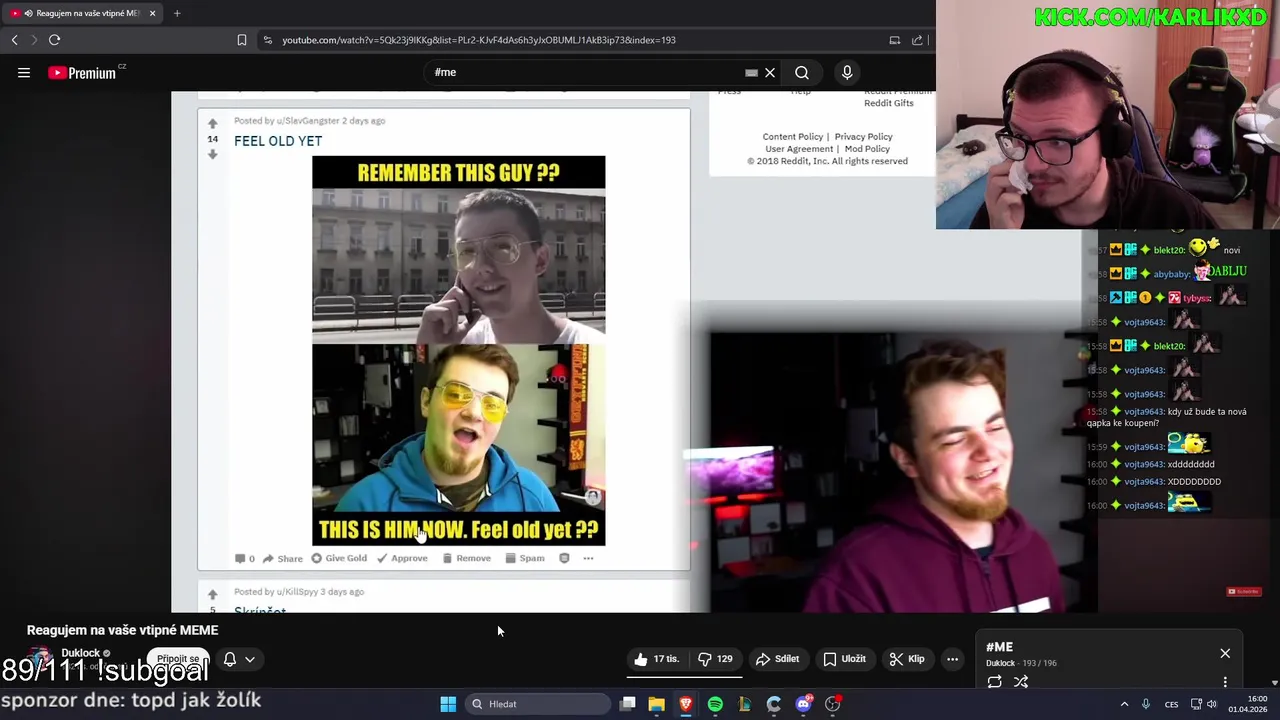This screenshot has height=720, width=1280.
Task: Click the Share link under the Reddit post
Action: coord(283,558)
